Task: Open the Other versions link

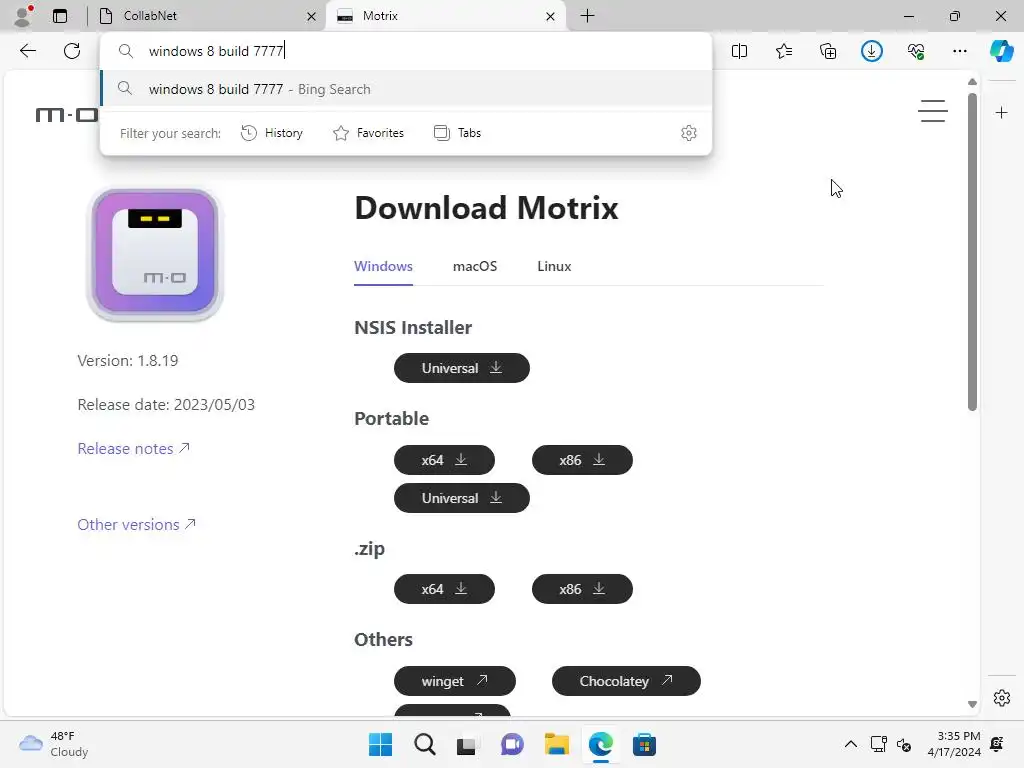Action: click(x=136, y=524)
